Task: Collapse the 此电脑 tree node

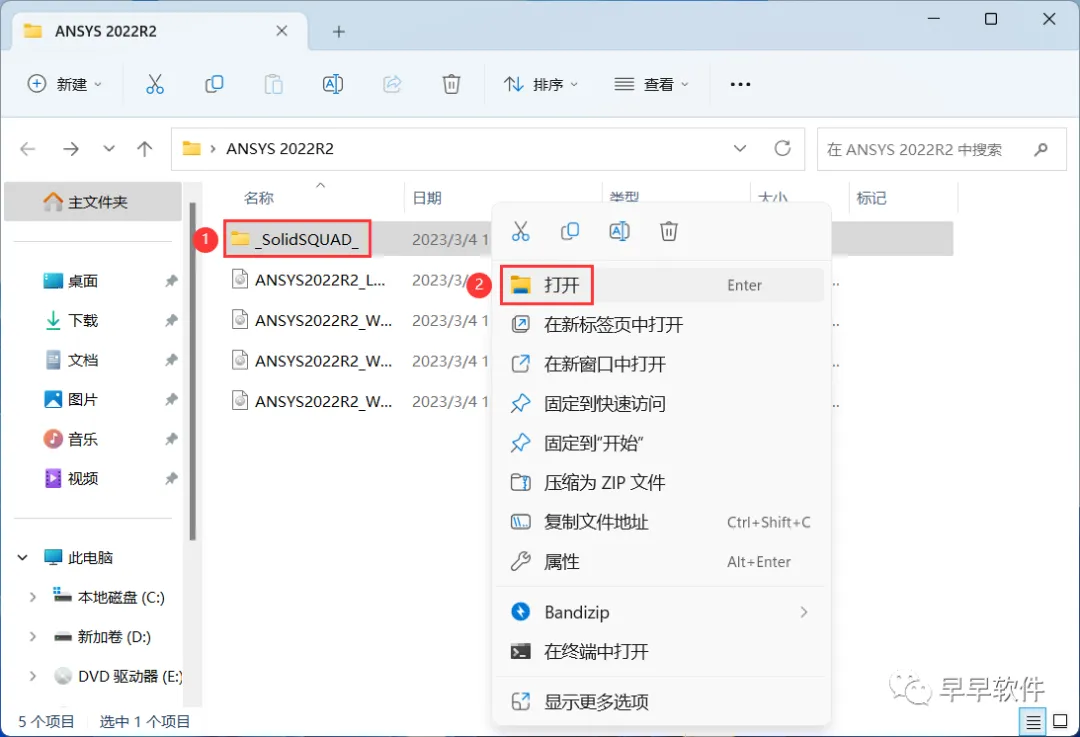Action: tap(23, 557)
